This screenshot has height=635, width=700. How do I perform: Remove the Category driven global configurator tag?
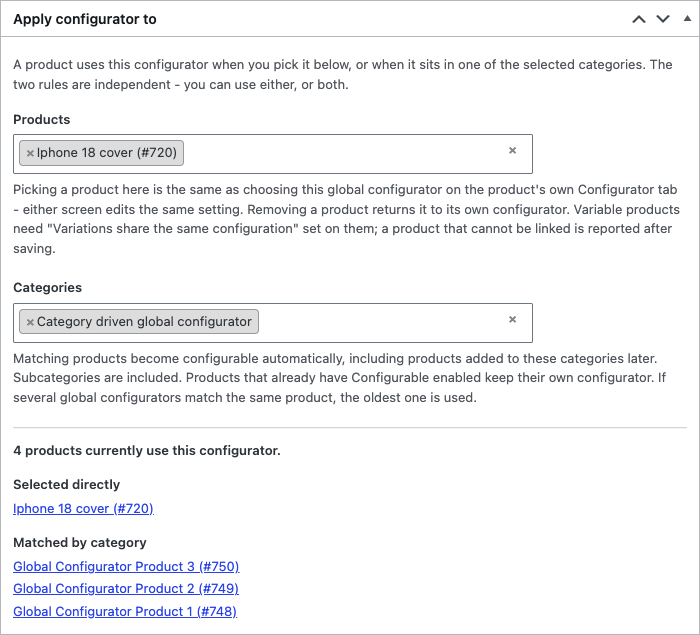(x=30, y=322)
